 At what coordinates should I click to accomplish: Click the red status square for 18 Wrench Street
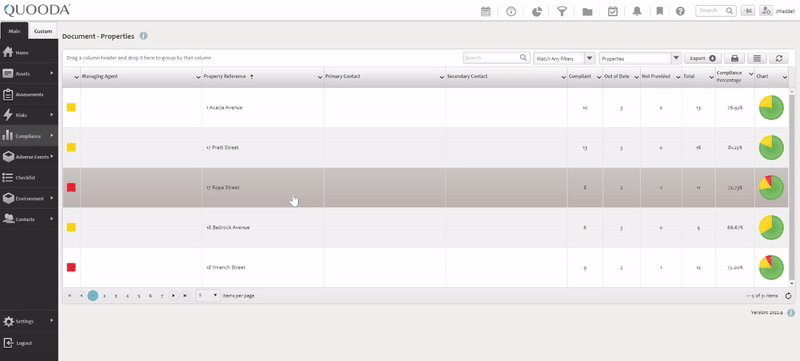[x=71, y=267]
